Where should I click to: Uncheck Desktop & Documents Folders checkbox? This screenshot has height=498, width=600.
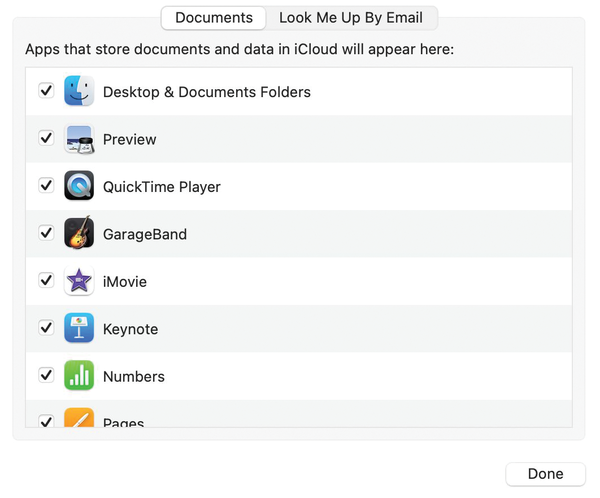click(x=46, y=91)
